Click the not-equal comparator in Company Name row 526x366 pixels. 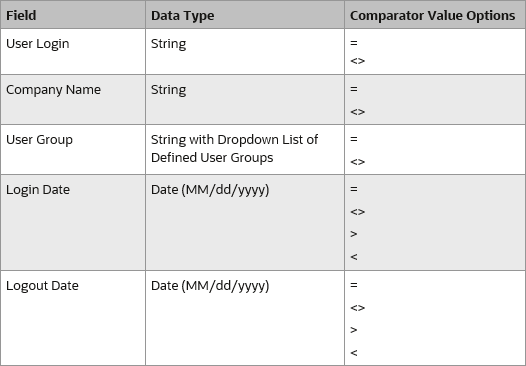click(x=358, y=112)
